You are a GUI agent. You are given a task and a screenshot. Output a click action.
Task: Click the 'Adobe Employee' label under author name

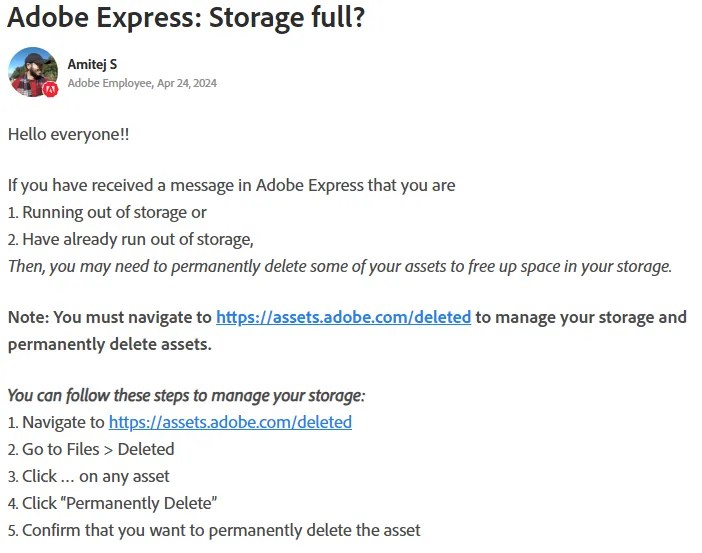click(x=109, y=83)
